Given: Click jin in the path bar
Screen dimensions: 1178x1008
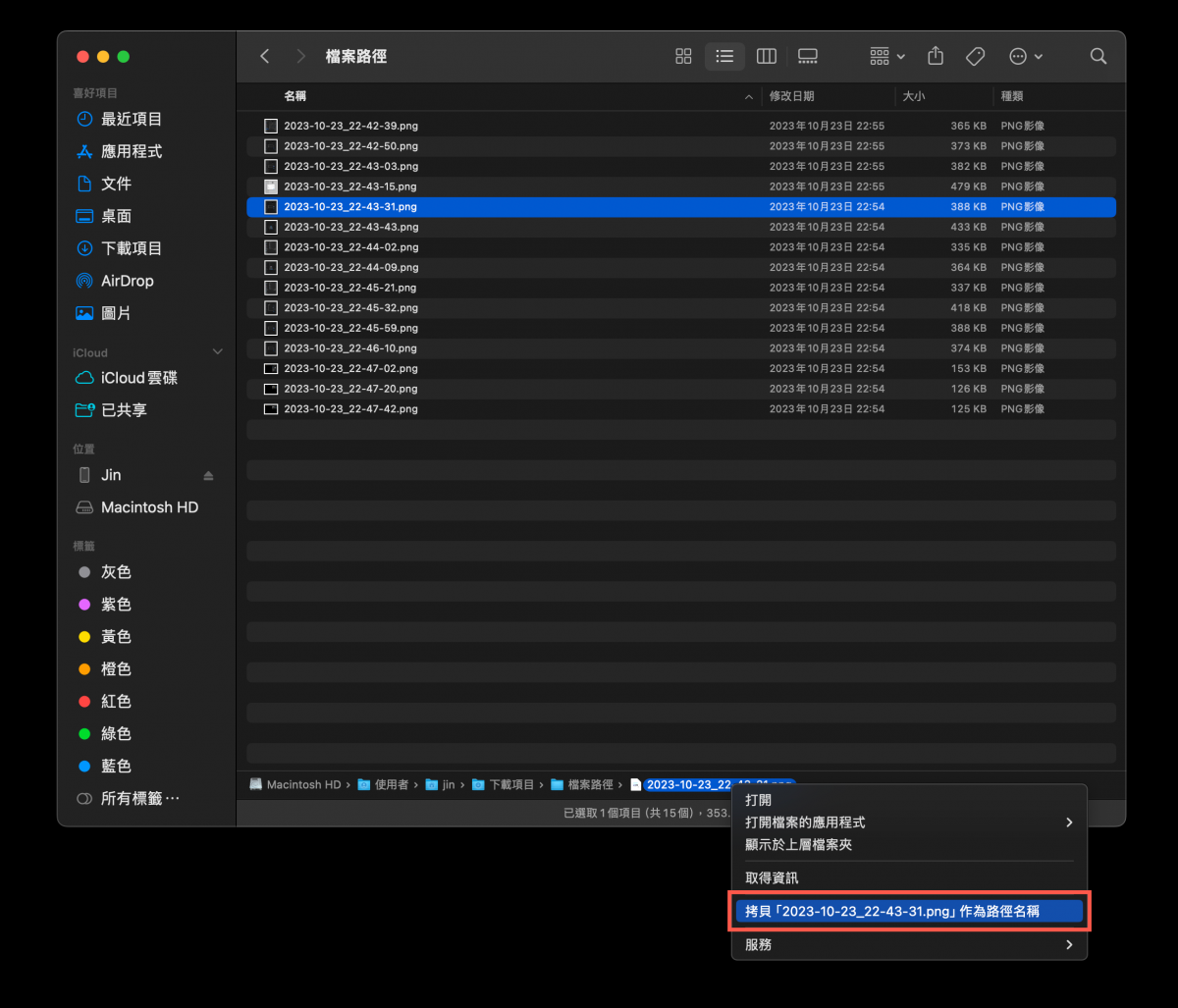Looking at the screenshot, I should tap(441, 784).
